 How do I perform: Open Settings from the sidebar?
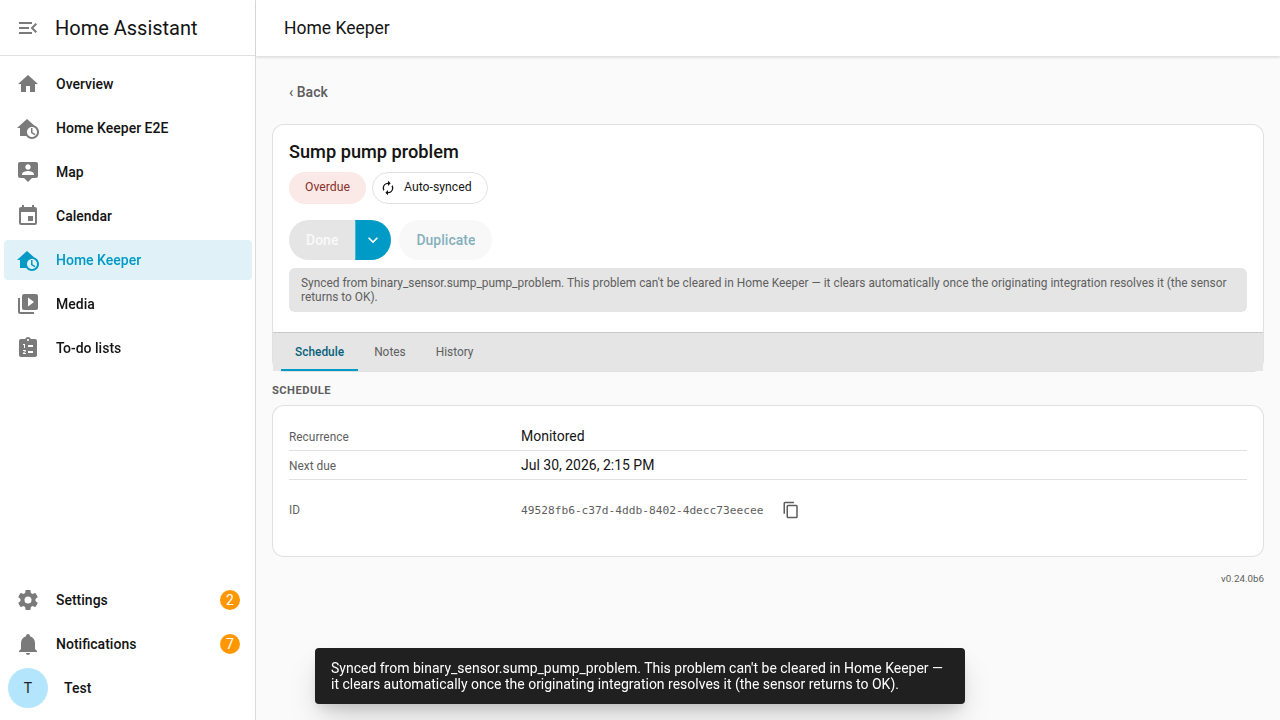pos(128,600)
